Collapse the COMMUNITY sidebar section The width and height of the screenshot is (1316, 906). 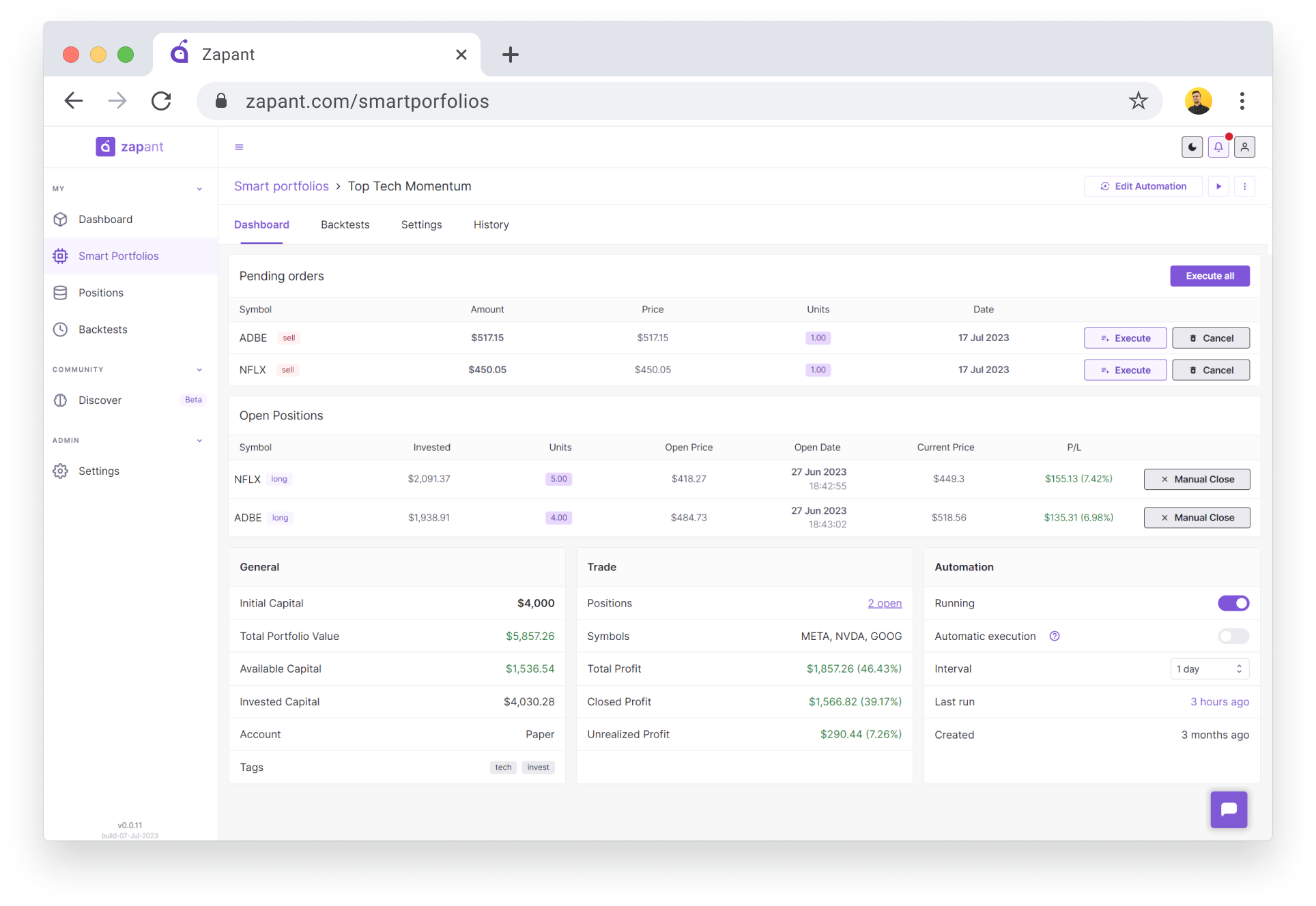[x=199, y=370]
